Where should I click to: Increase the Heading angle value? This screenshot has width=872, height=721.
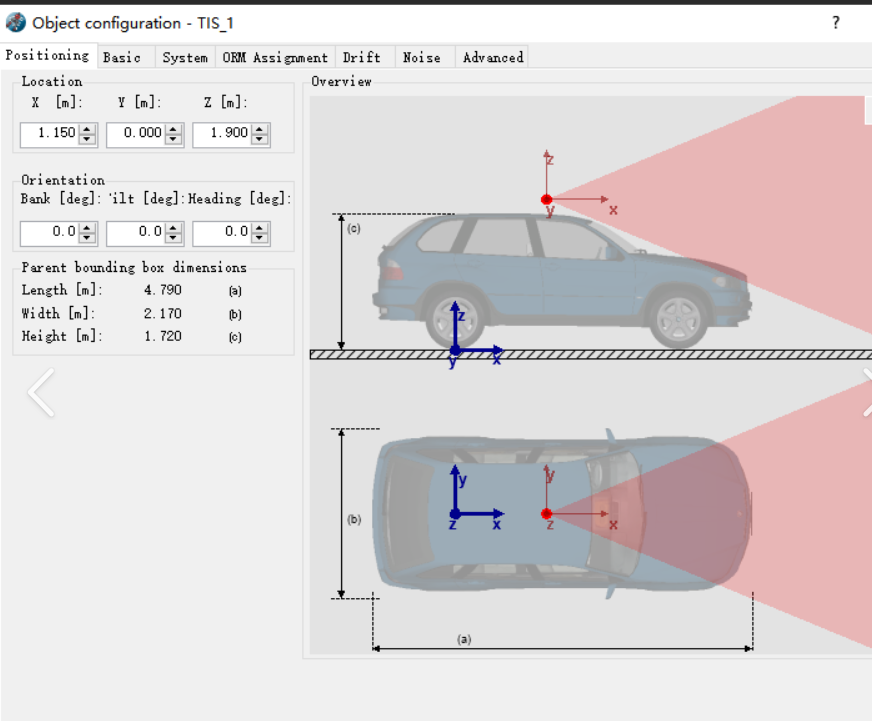click(260, 228)
